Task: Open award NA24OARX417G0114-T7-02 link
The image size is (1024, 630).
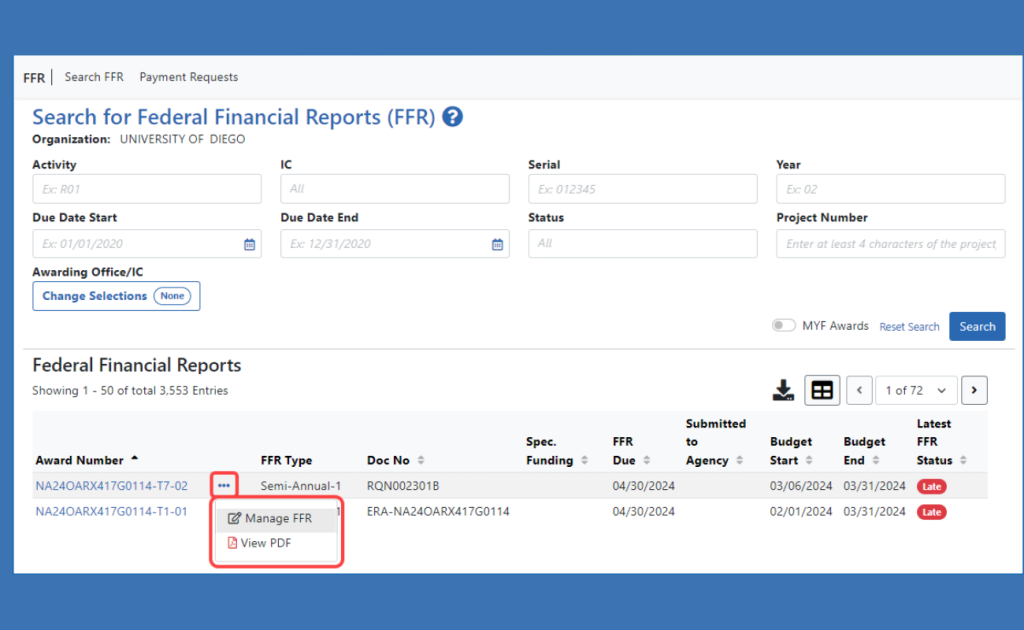Action: pyautogui.click(x=112, y=486)
